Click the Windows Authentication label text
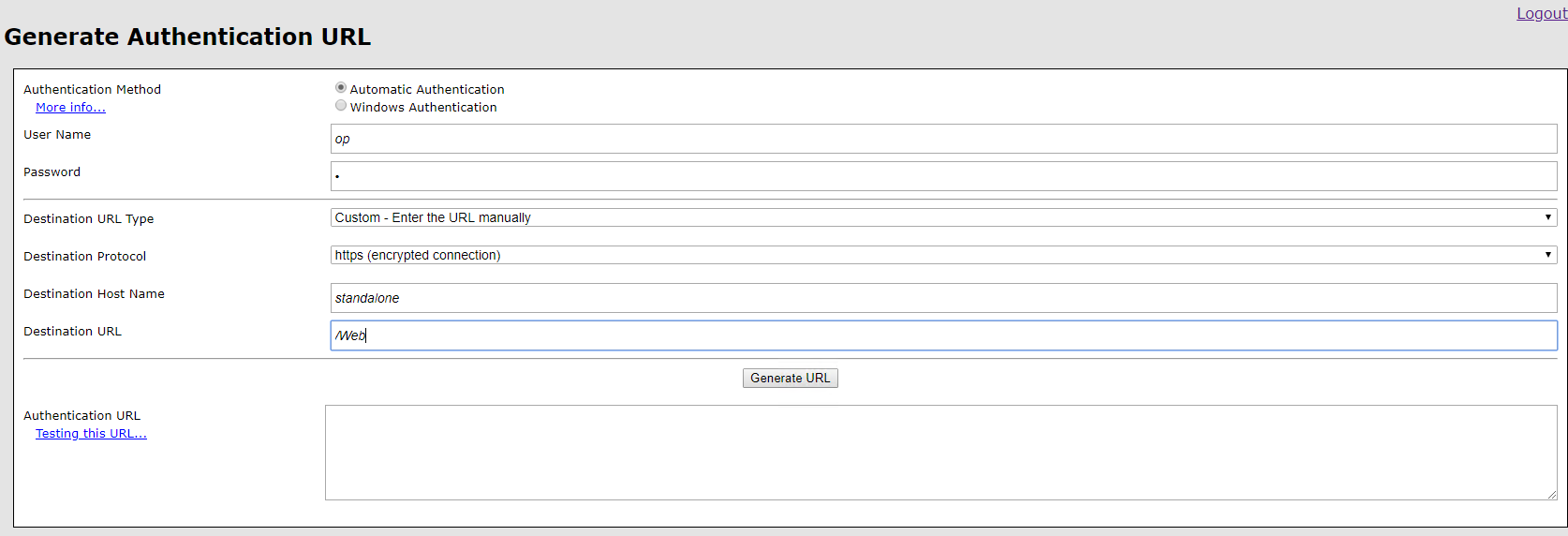The image size is (1568, 536). [423, 108]
